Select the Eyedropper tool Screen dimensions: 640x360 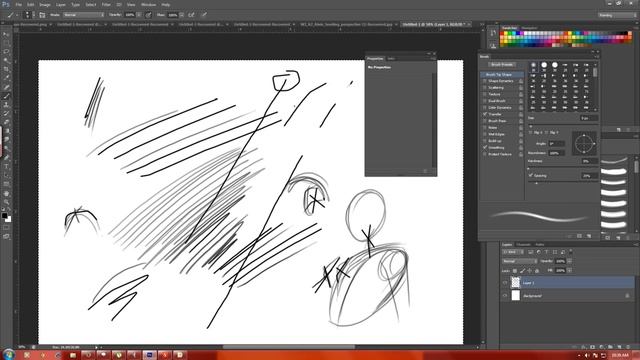tap(6, 78)
